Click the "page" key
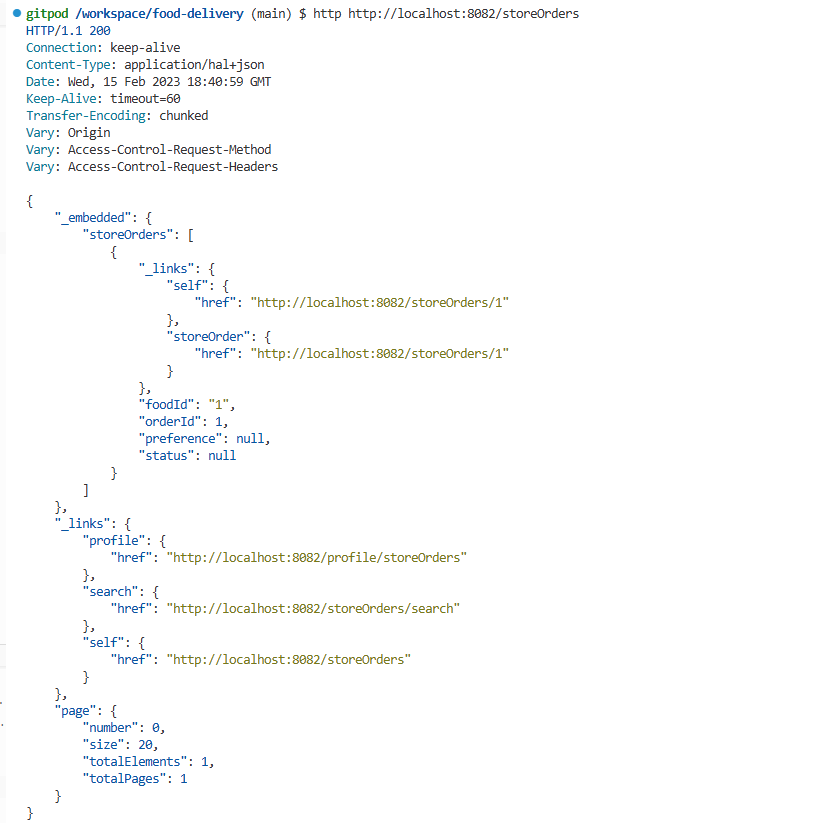Viewport: 832px width, 823px height. pyautogui.click(x=75, y=711)
